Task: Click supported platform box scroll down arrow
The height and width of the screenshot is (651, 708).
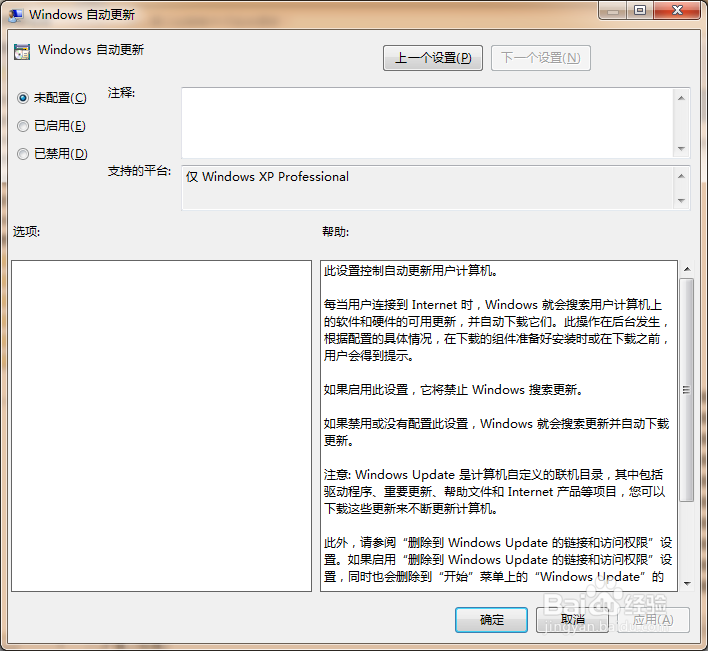Action: point(681,200)
